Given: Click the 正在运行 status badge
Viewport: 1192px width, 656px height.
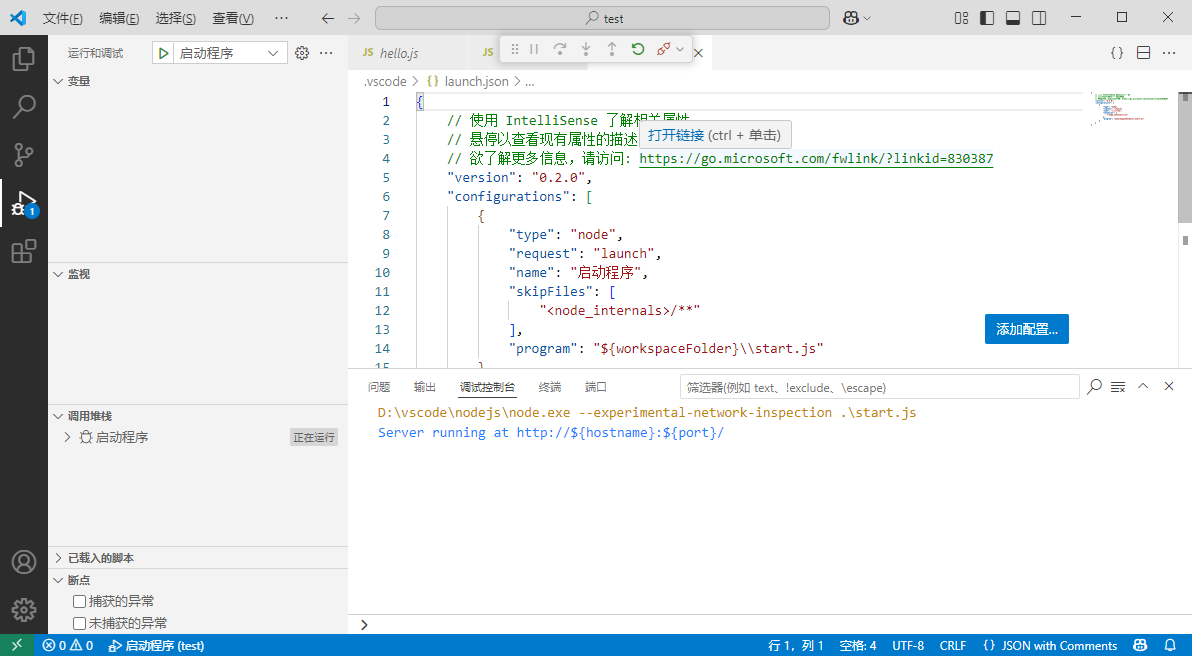Looking at the screenshot, I should (x=314, y=437).
